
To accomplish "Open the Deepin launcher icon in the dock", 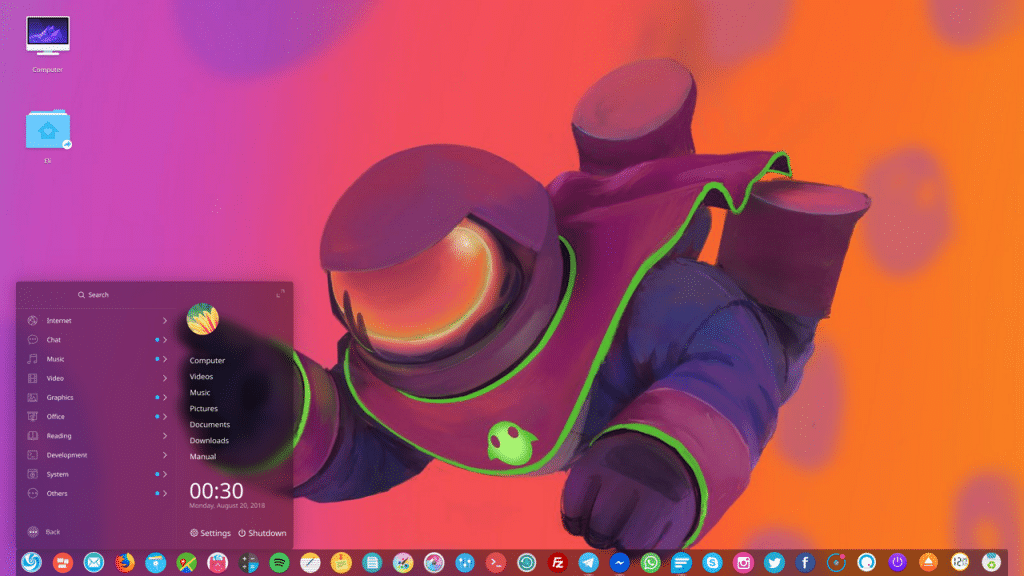I will click(31, 562).
